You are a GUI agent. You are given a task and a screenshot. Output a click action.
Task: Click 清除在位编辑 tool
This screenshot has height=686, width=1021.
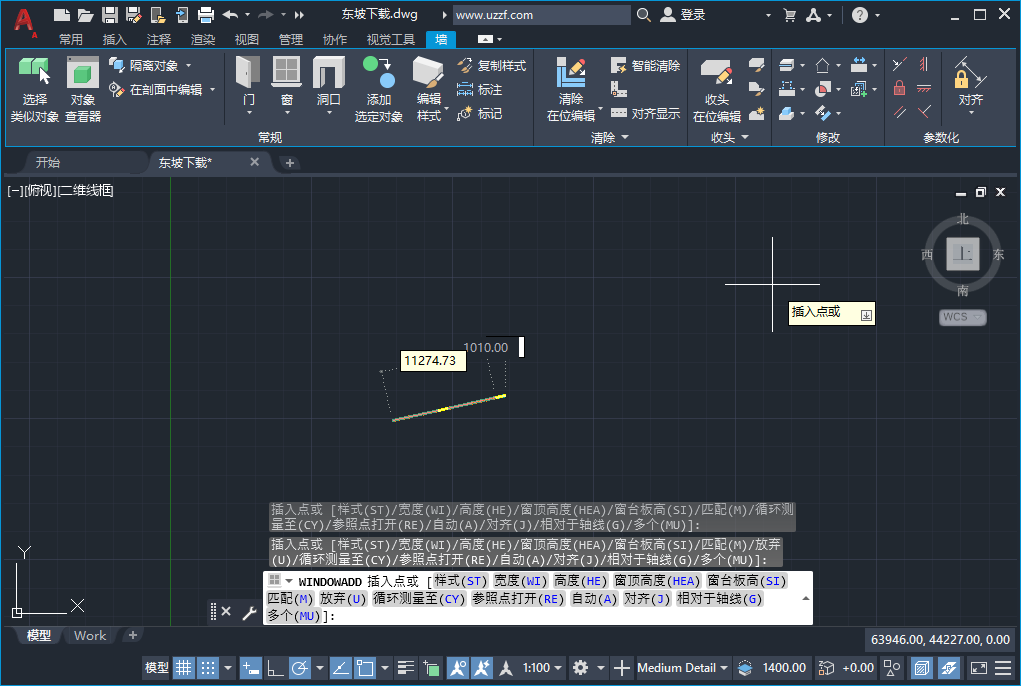pos(571,89)
